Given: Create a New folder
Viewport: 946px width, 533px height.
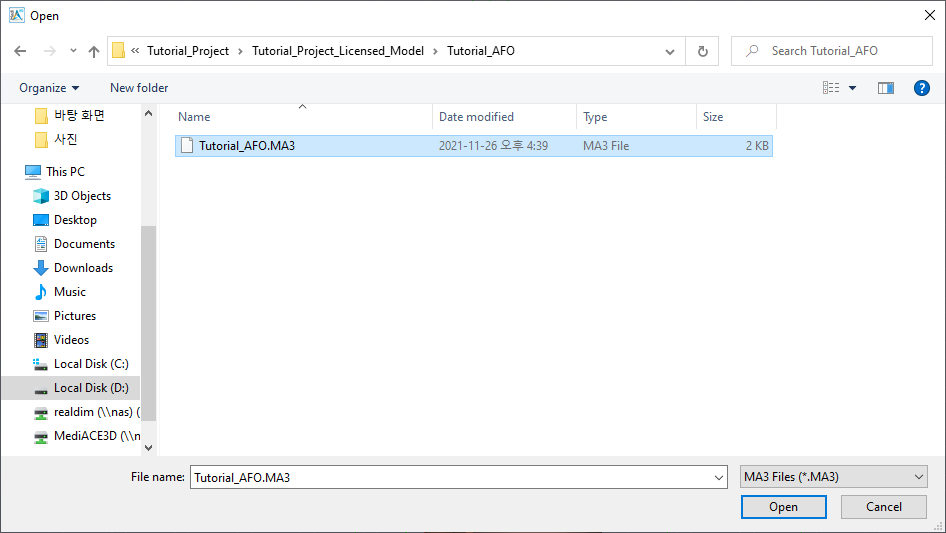Looking at the screenshot, I should tap(139, 88).
